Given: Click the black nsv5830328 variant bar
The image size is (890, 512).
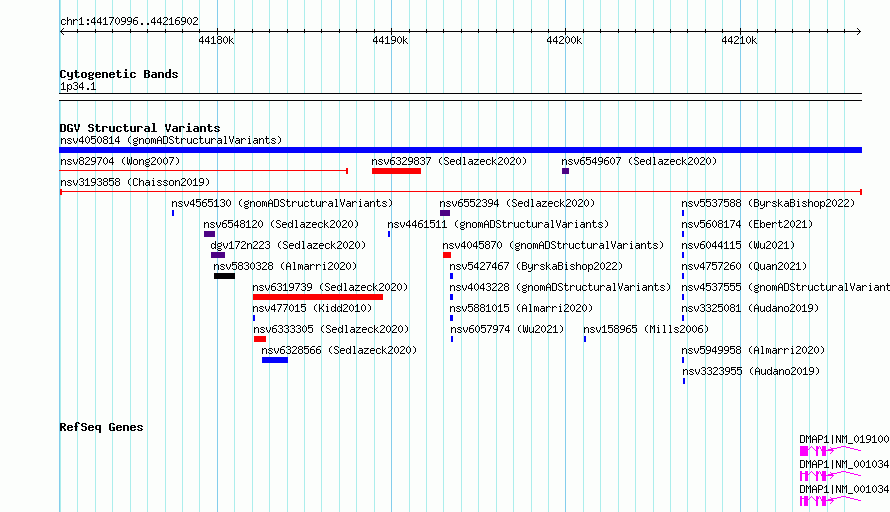Looking at the screenshot, I should click(224, 276).
